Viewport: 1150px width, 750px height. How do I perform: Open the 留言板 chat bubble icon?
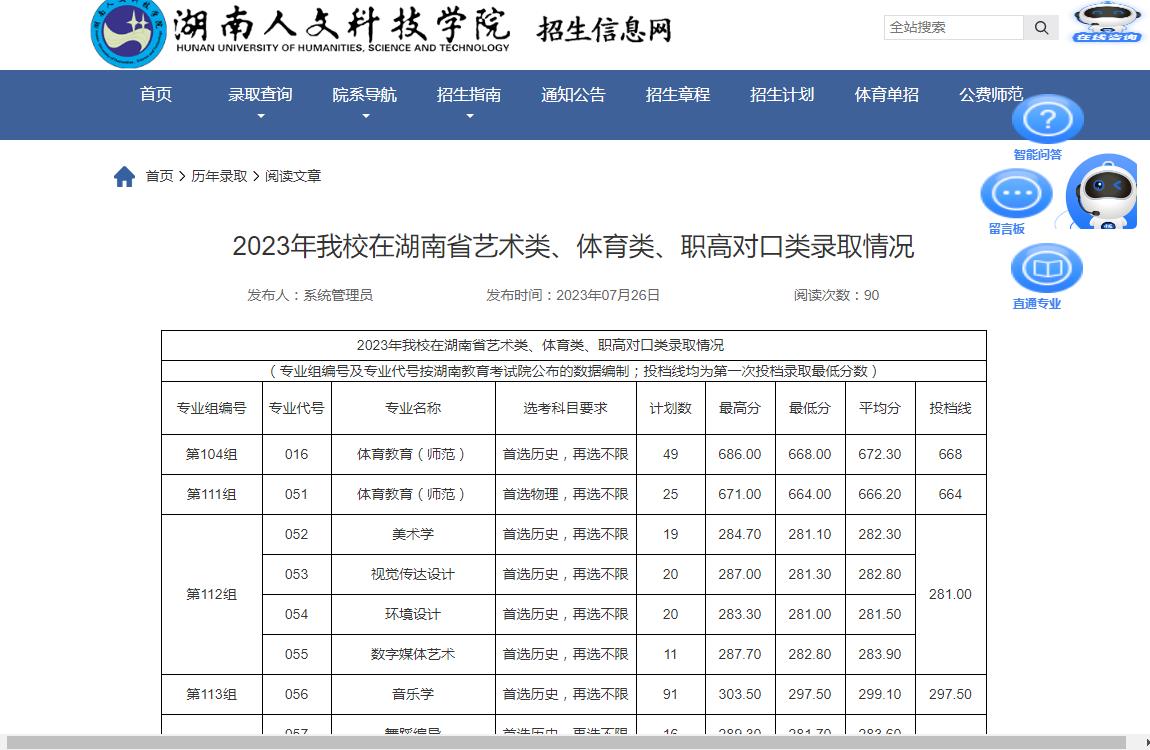coord(1017,194)
